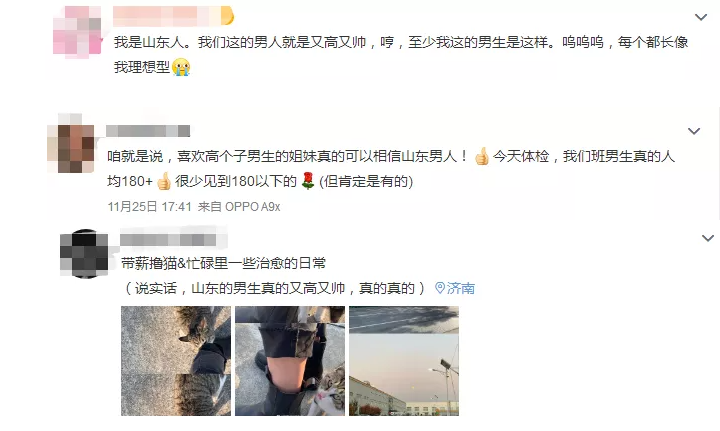720x431 pixels.
Task: Click the membership crown badge beside the first username
Action: (x=227, y=16)
